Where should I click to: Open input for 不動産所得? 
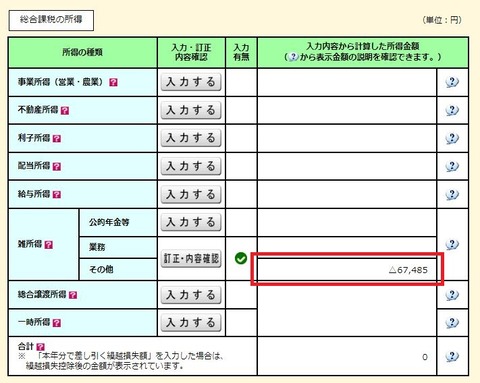click(191, 110)
